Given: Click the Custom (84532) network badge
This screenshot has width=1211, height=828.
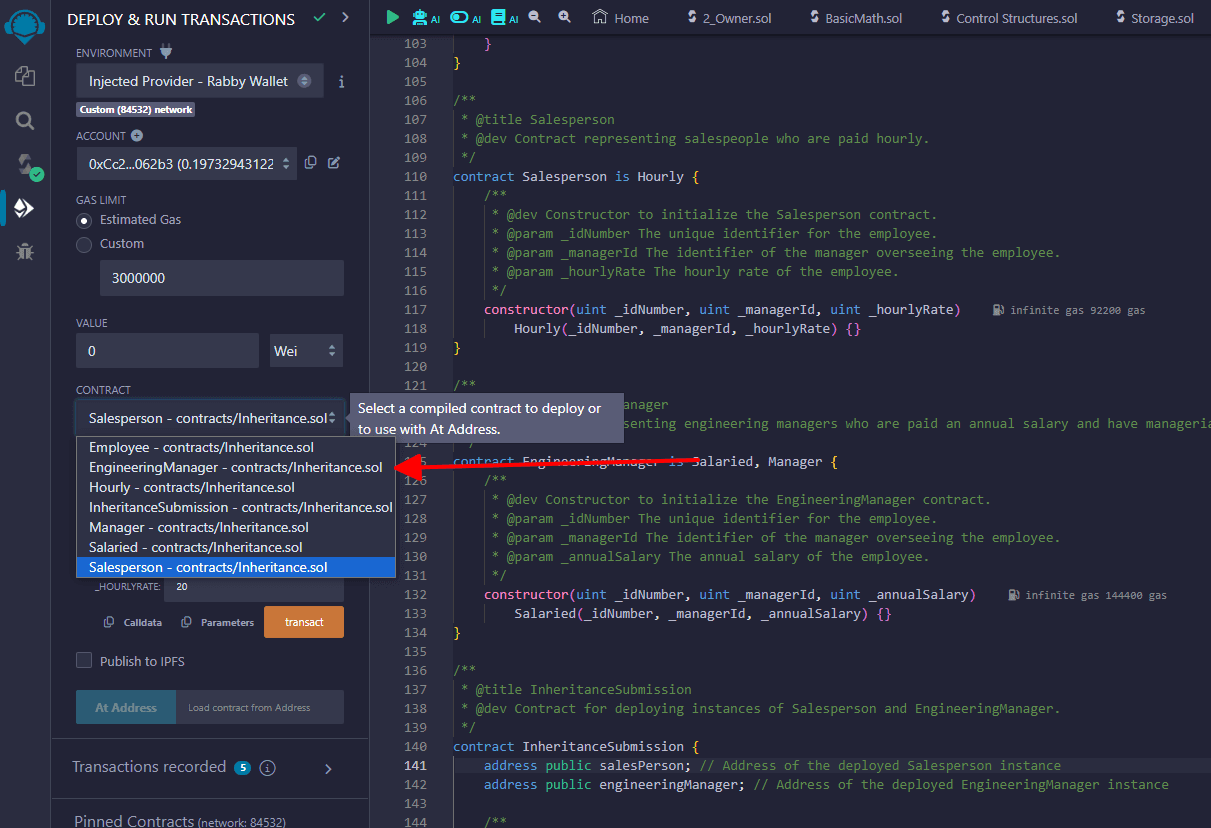Looking at the screenshot, I should coord(136,110).
